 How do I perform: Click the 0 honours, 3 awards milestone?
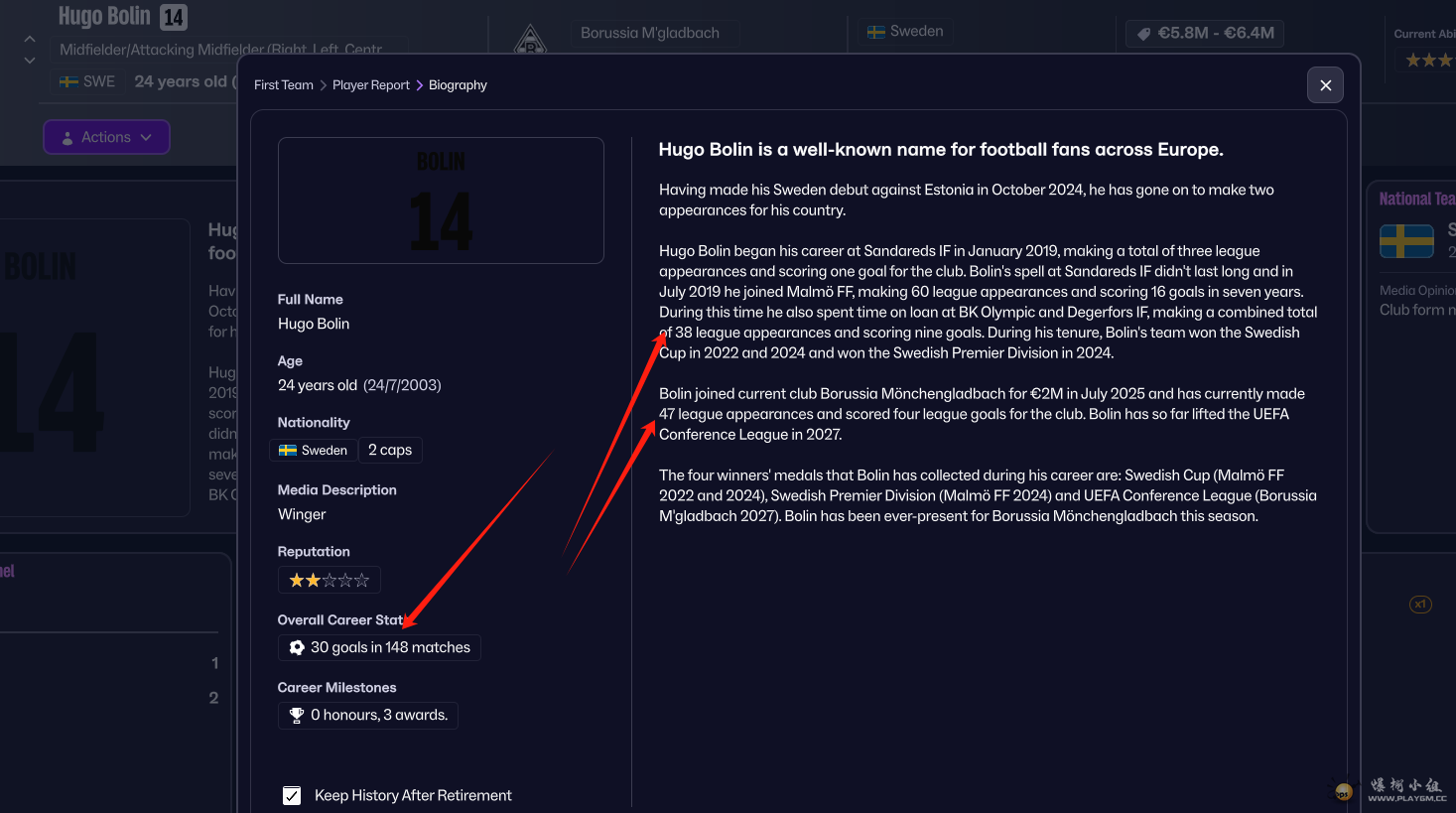point(368,715)
